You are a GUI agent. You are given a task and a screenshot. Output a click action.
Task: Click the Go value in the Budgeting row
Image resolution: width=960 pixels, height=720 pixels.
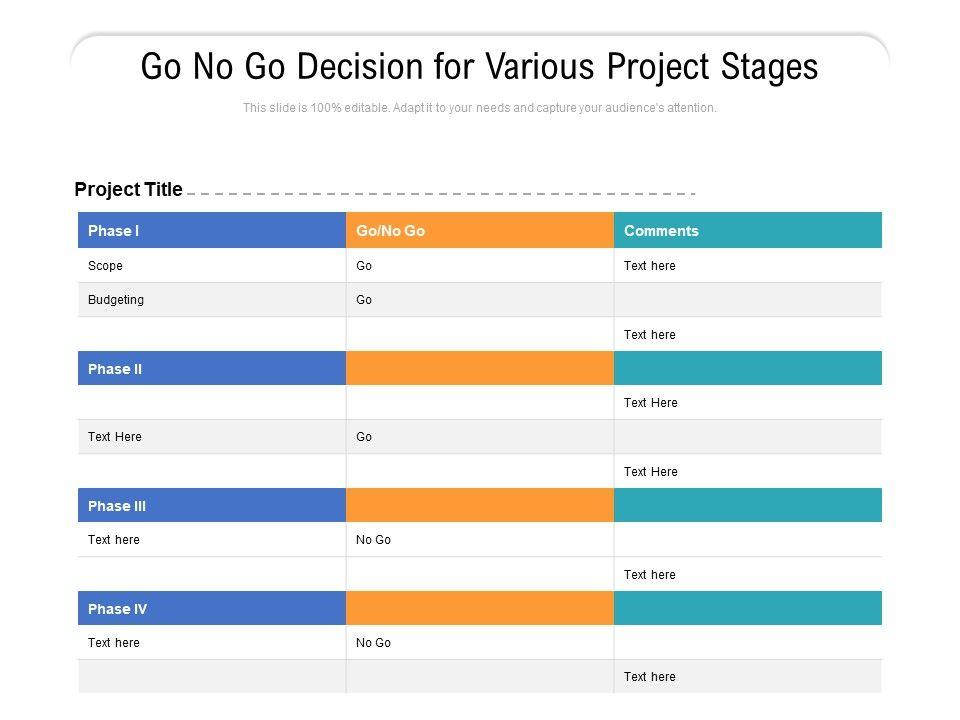click(x=364, y=300)
